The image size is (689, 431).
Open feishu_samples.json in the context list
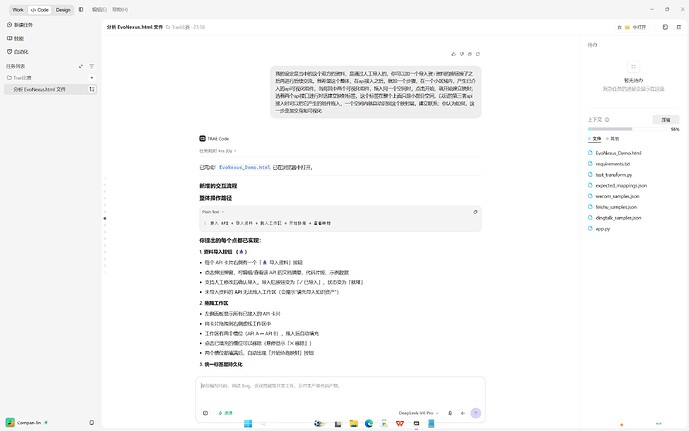point(616,207)
